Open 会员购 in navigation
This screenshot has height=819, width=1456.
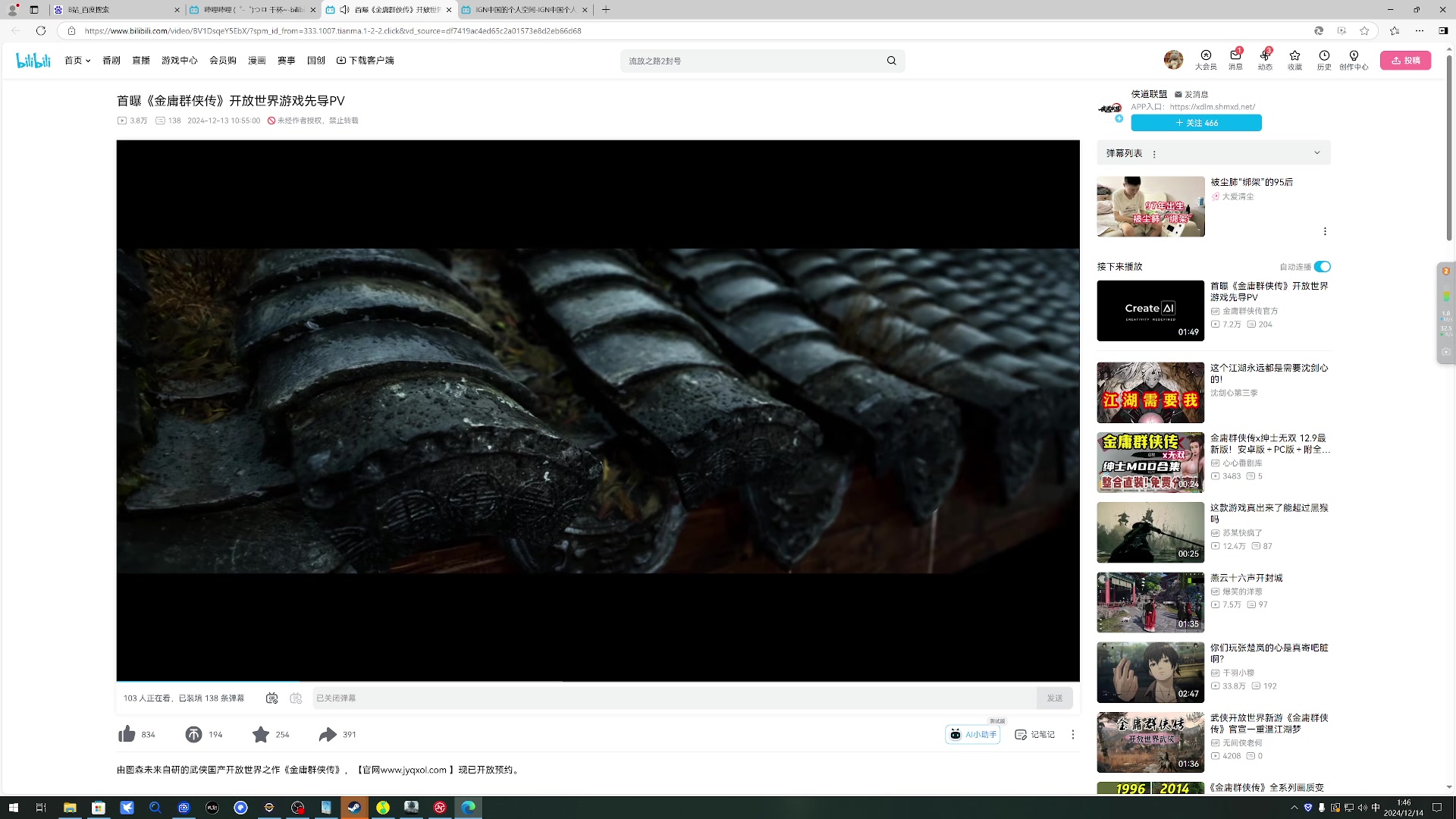223,61
